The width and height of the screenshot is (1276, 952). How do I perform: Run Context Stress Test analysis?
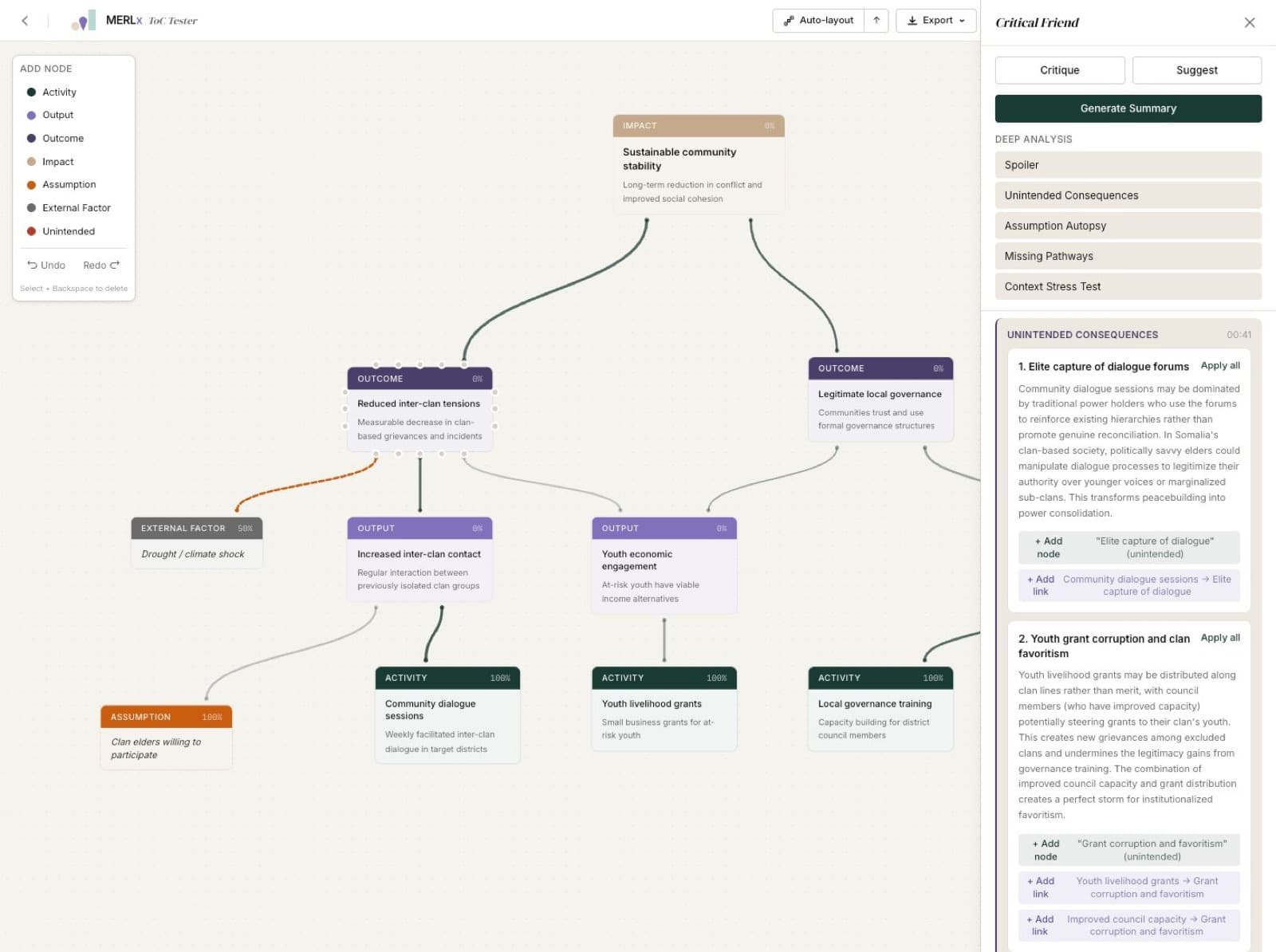pos(1128,286)
